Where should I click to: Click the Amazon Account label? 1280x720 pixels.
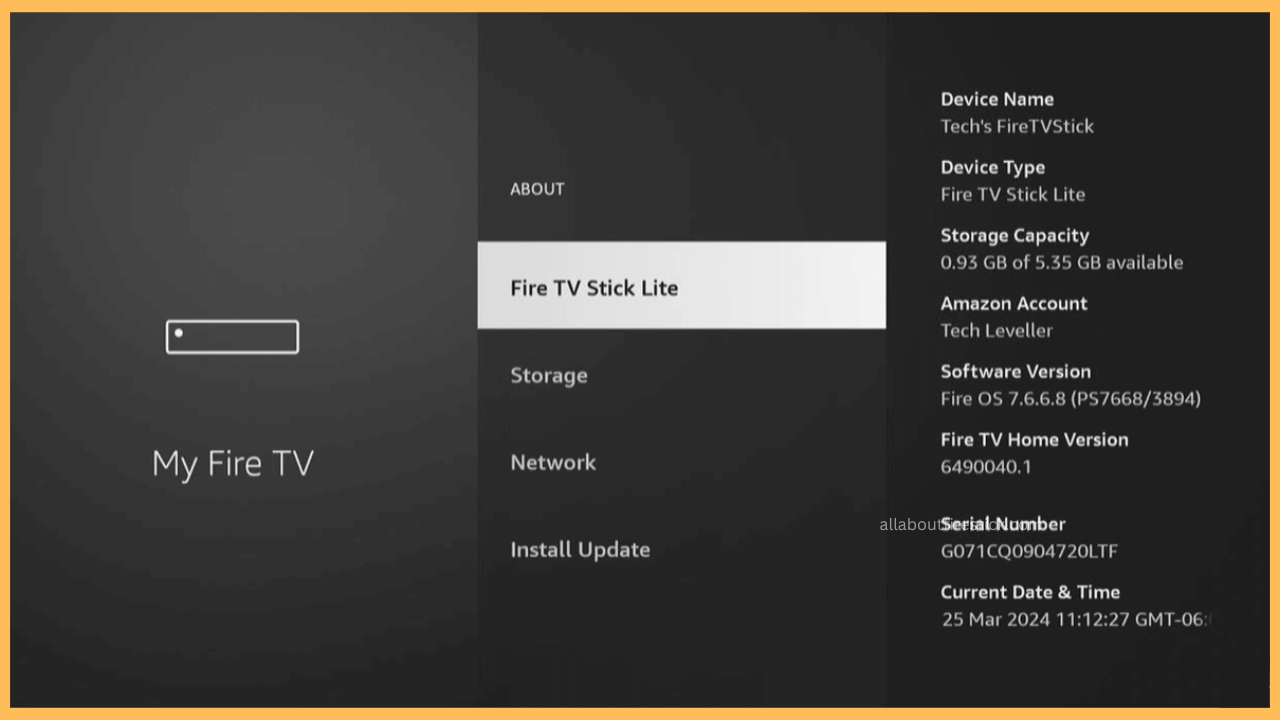[1014, 303]
